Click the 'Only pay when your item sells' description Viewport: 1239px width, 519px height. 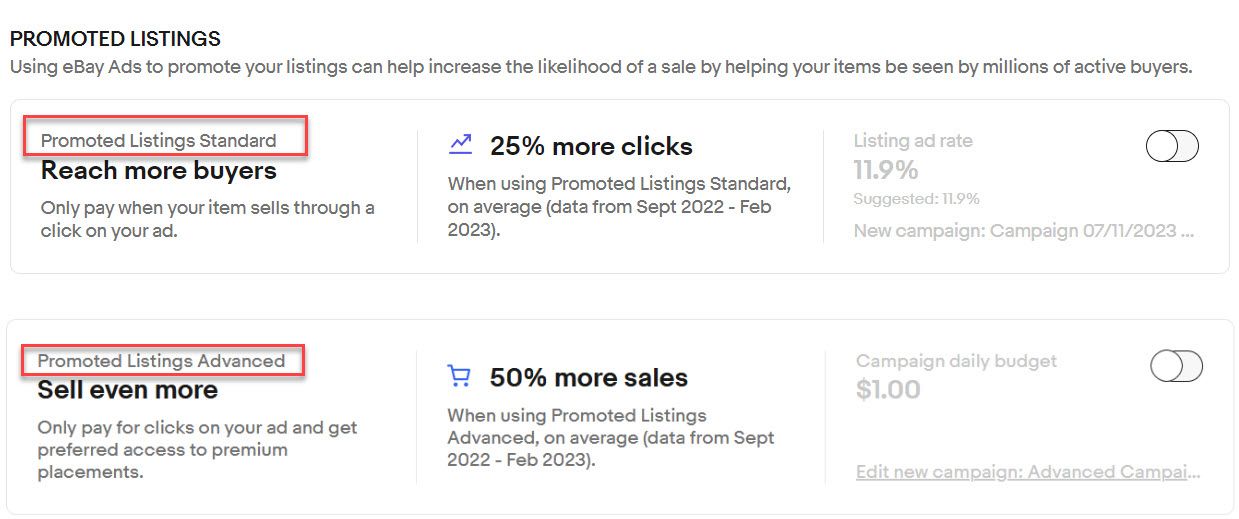(208, 219)
